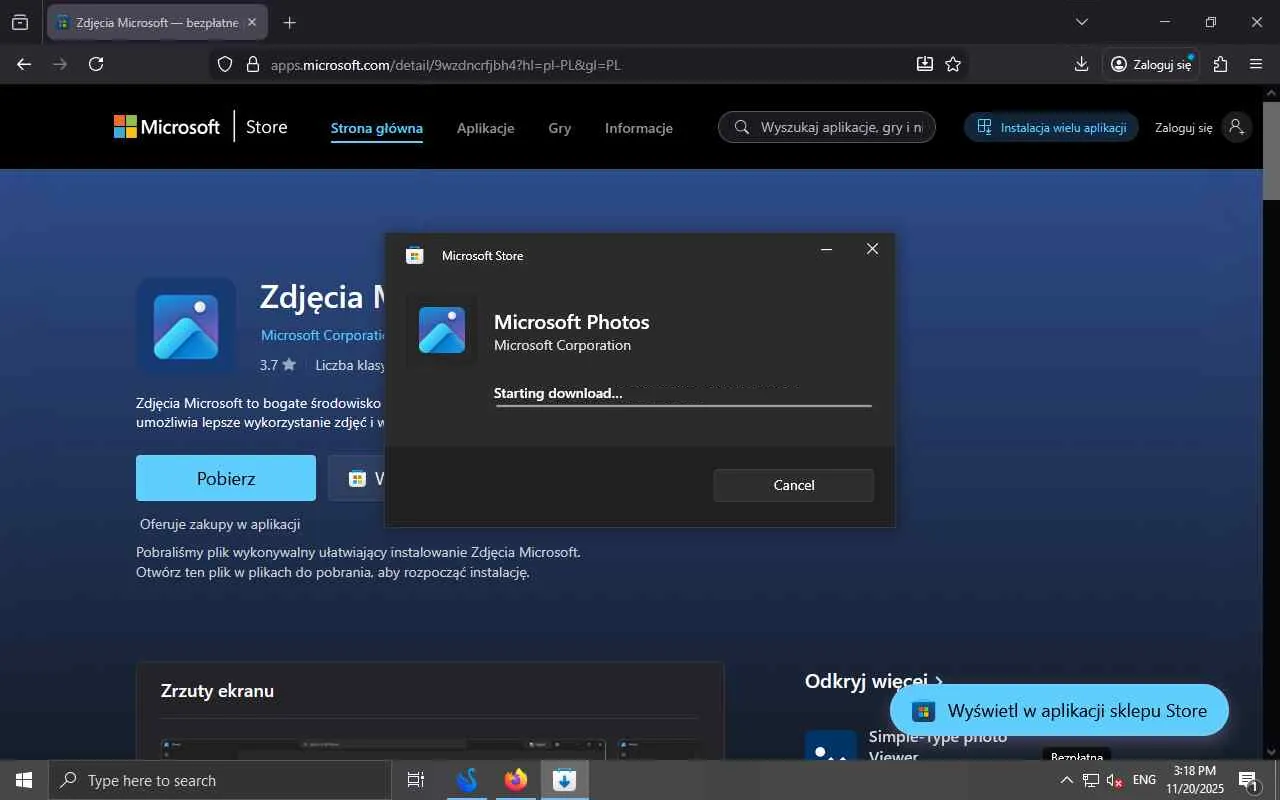The width and height of the screenshot is (1280, 800).
Task: Click the Store installer taskbar icon
Action: click(564, 780)
